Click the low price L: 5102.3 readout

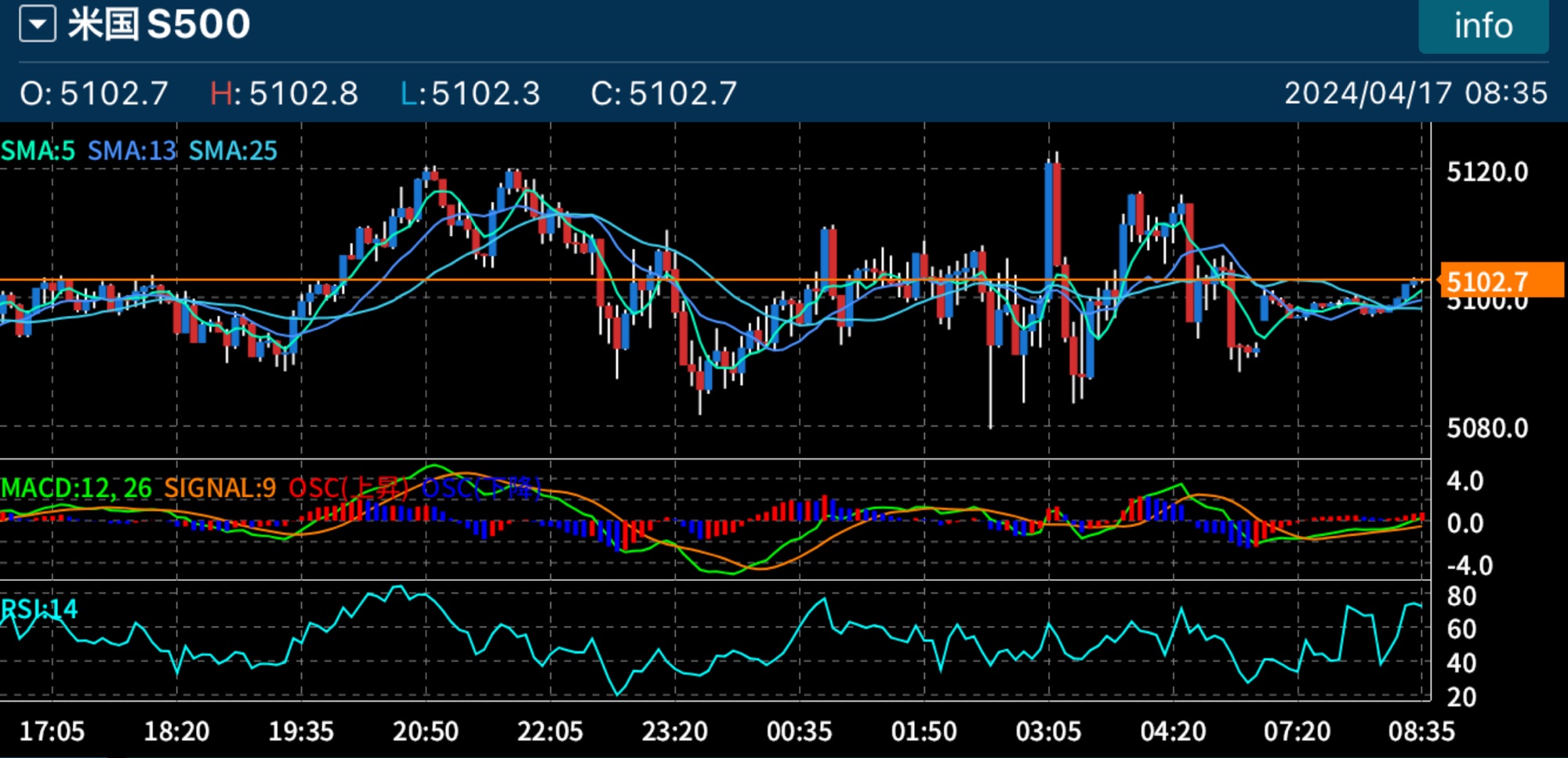[470, 93]
